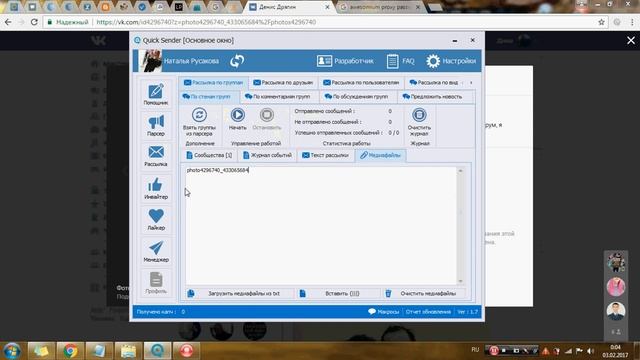Click the taskbar clock
Viewport: 640px width, 360px height.
tap(615, 351)
